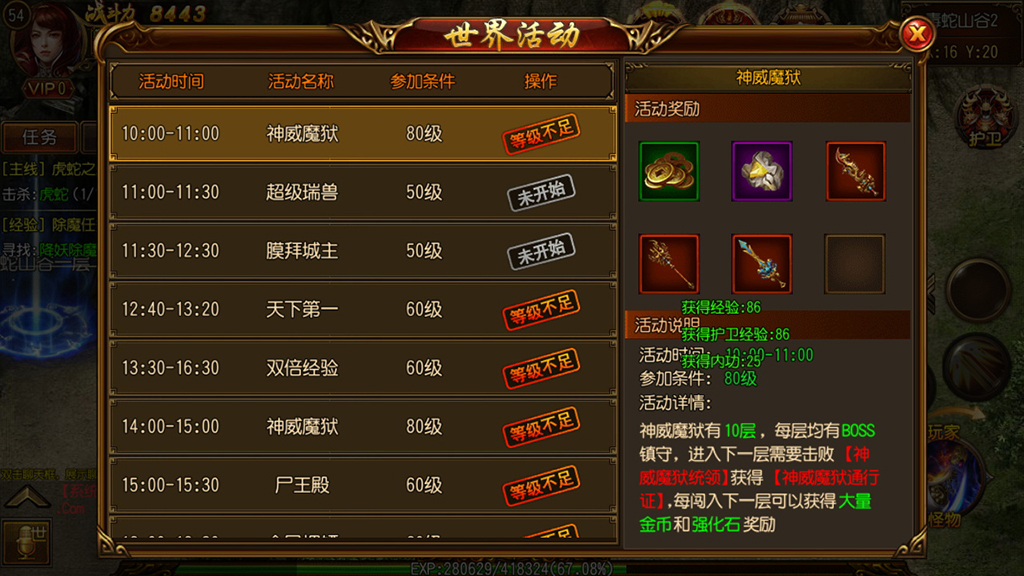Click 未开始 button for 膜拜城主
1024x576 pixels.
541,251
